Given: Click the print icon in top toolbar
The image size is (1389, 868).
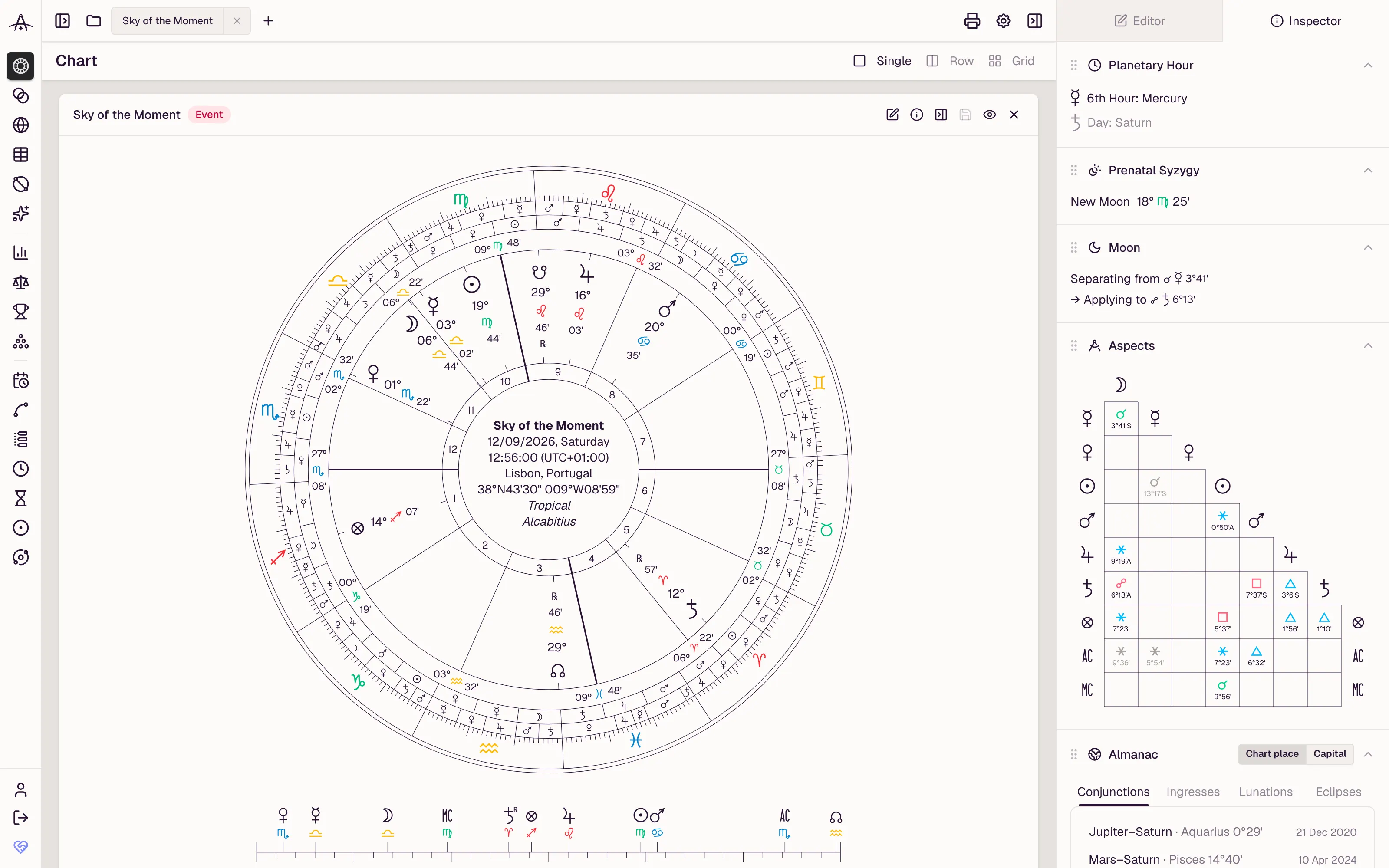Looking at the screenshot, I should click(972, 21).
